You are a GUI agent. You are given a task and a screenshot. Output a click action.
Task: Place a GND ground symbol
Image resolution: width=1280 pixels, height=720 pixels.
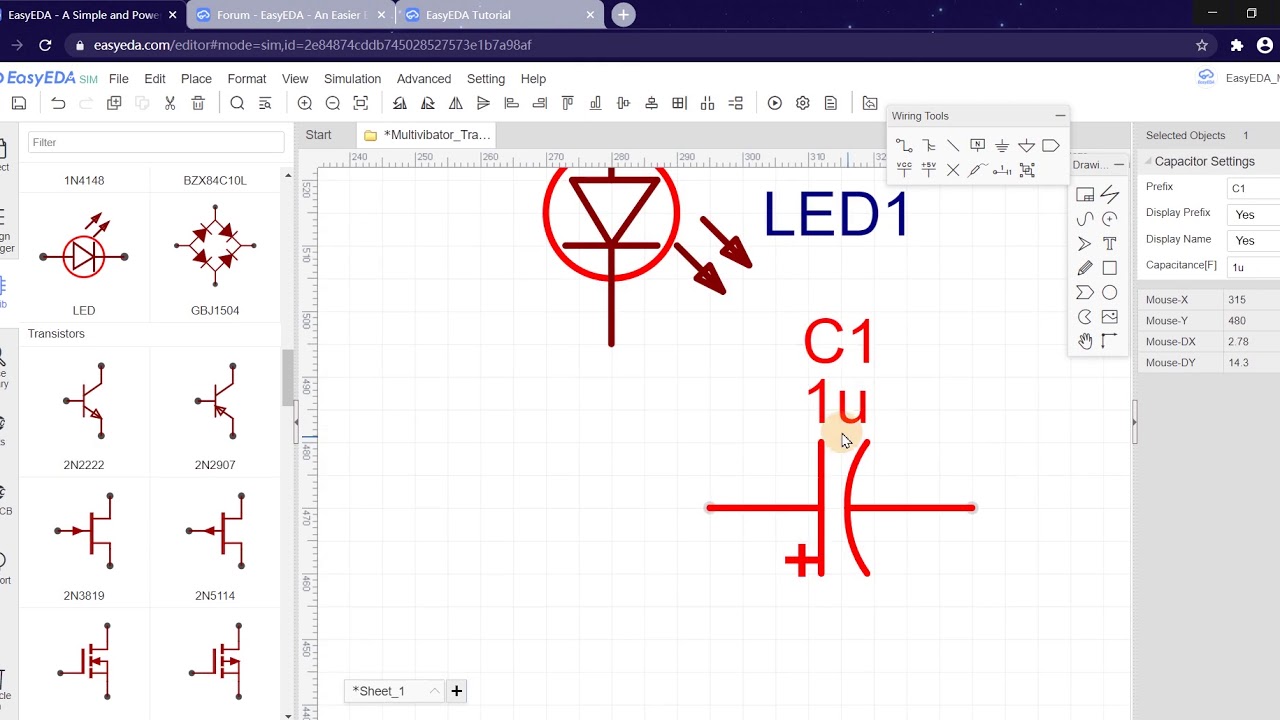tap(1002, 146)
